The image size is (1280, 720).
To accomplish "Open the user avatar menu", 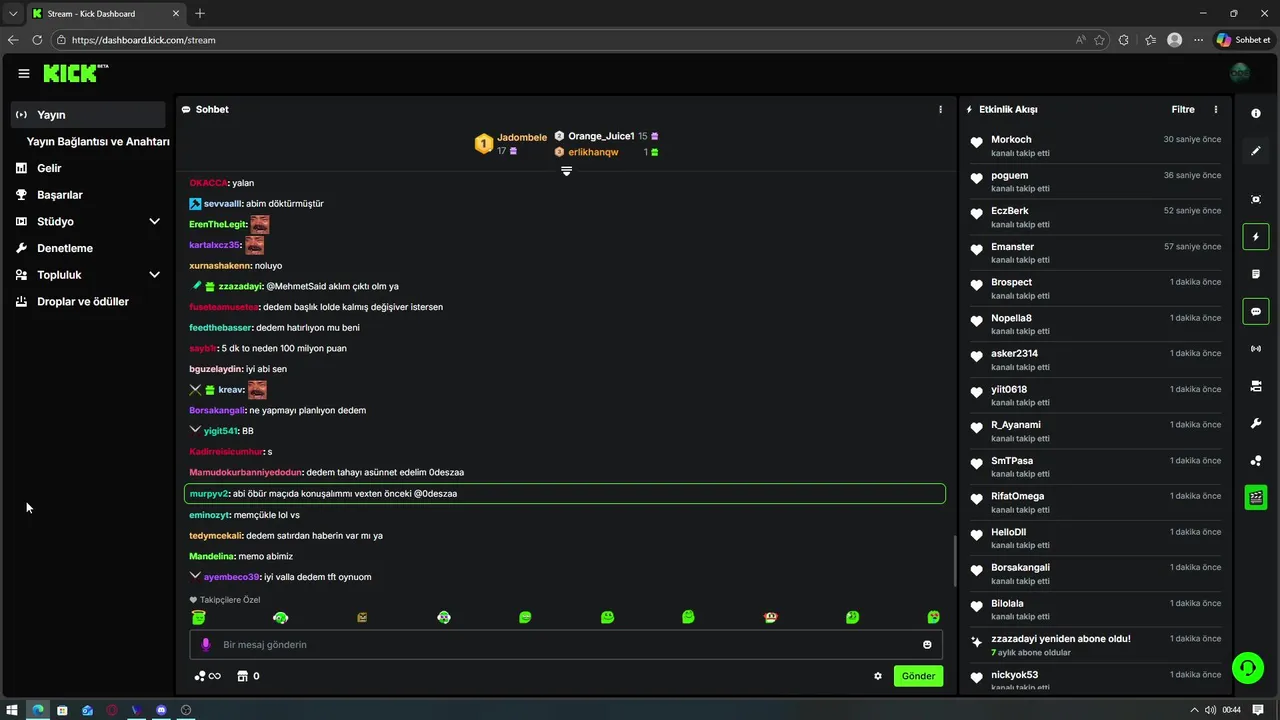I will click(1240, 73).
